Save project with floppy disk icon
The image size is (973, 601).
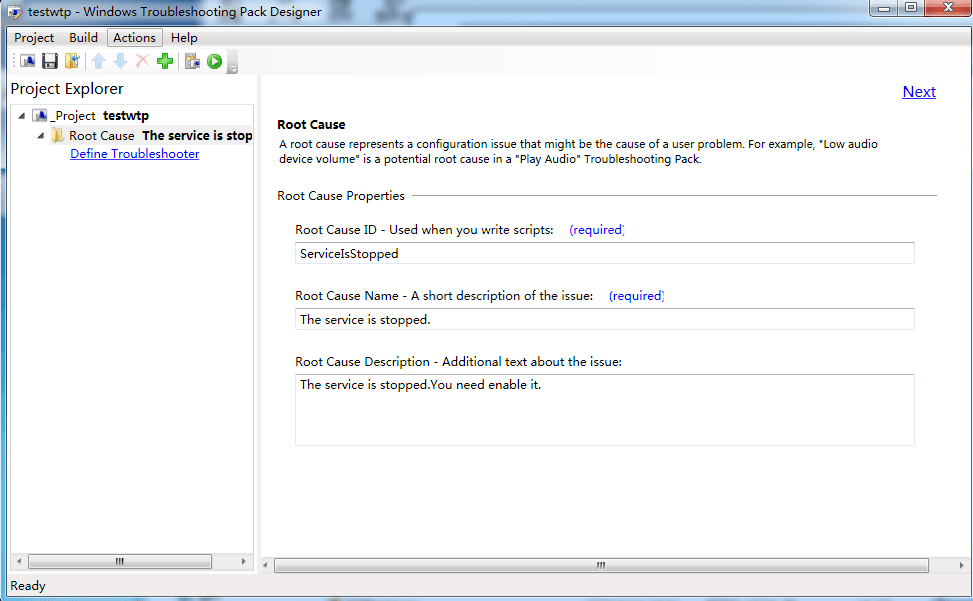point(50,61)
